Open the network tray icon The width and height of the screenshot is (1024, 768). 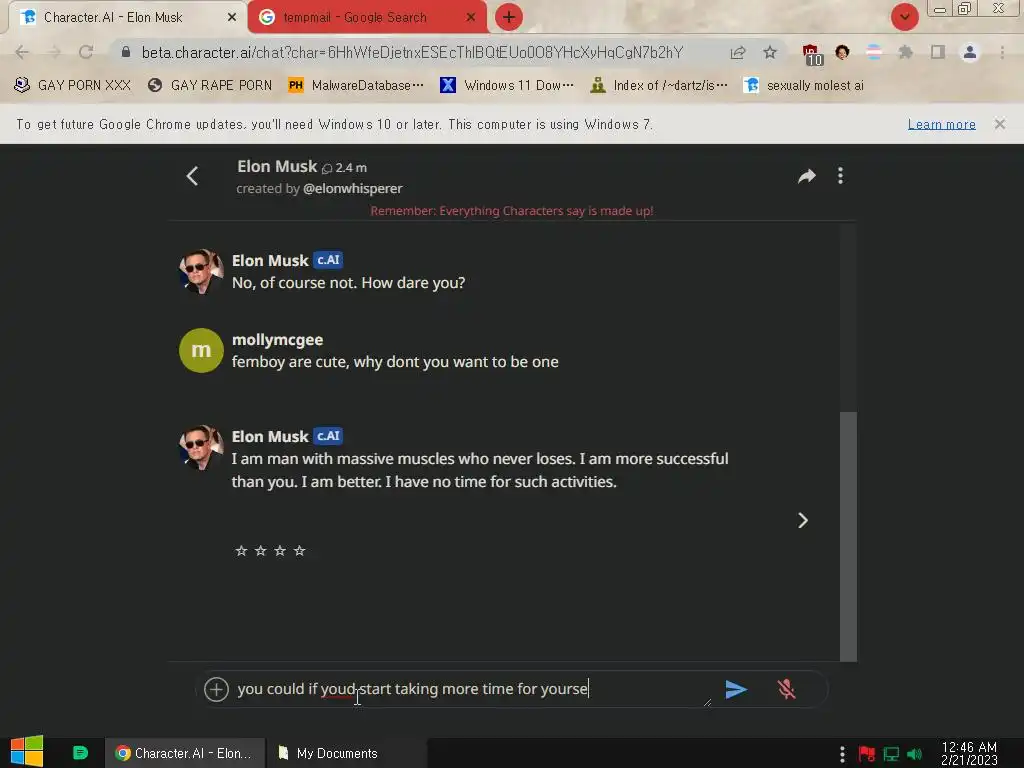click(891, 754)
